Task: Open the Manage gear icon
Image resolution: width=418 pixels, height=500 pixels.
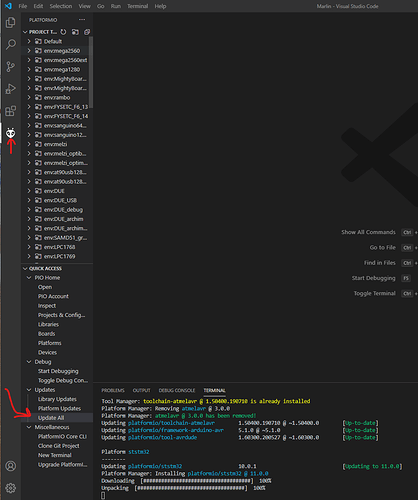Action: [11, 488]
